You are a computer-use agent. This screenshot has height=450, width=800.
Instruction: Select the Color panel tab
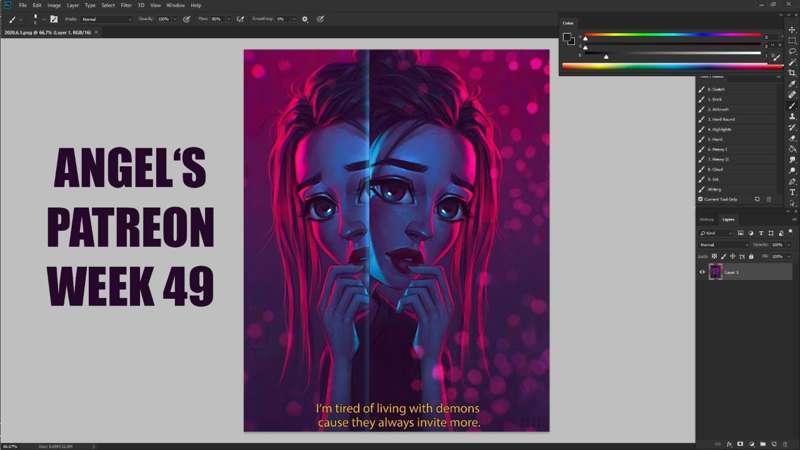point(568,23)
